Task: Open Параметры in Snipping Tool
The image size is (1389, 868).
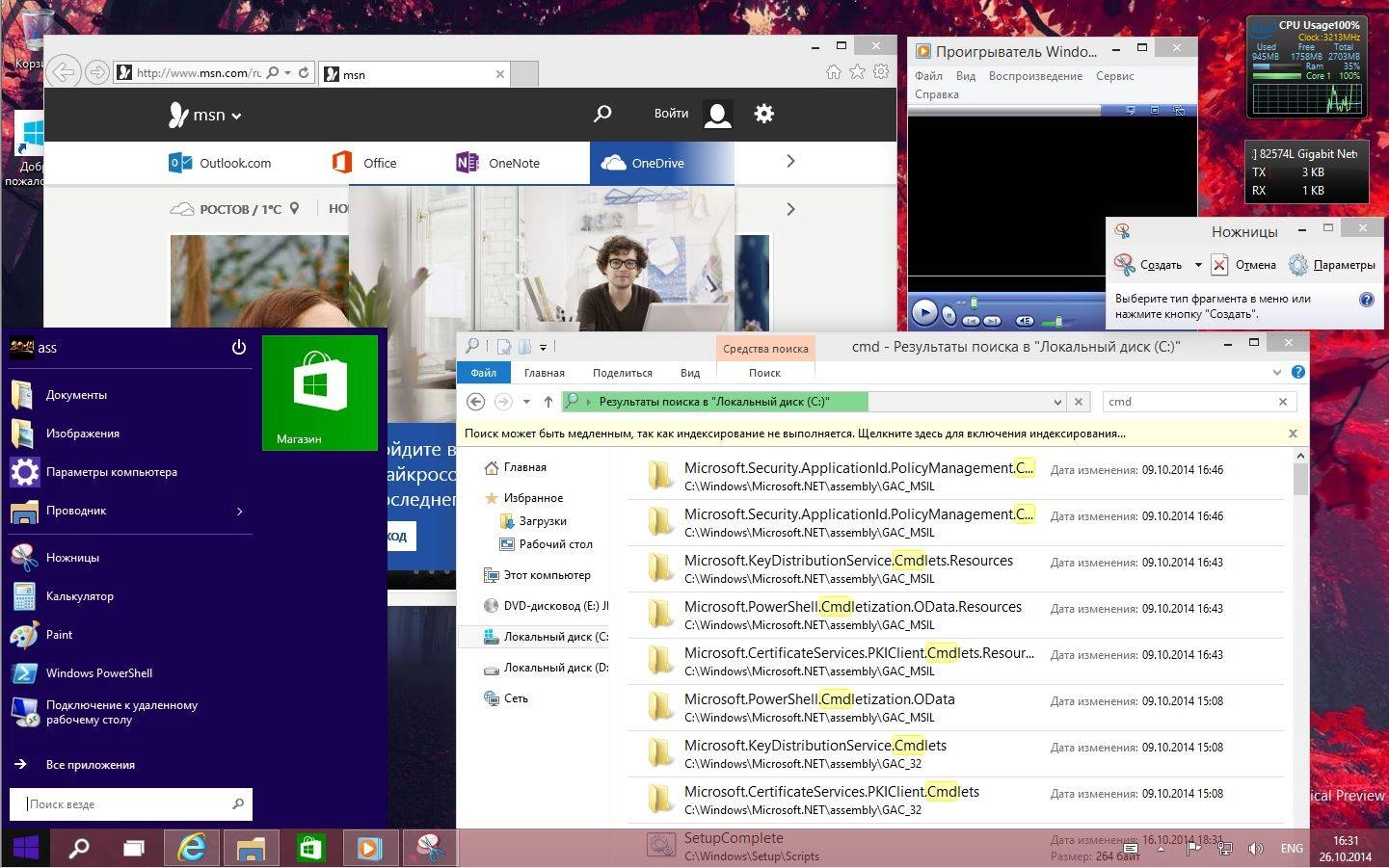Action: [x=1332, y=265]
